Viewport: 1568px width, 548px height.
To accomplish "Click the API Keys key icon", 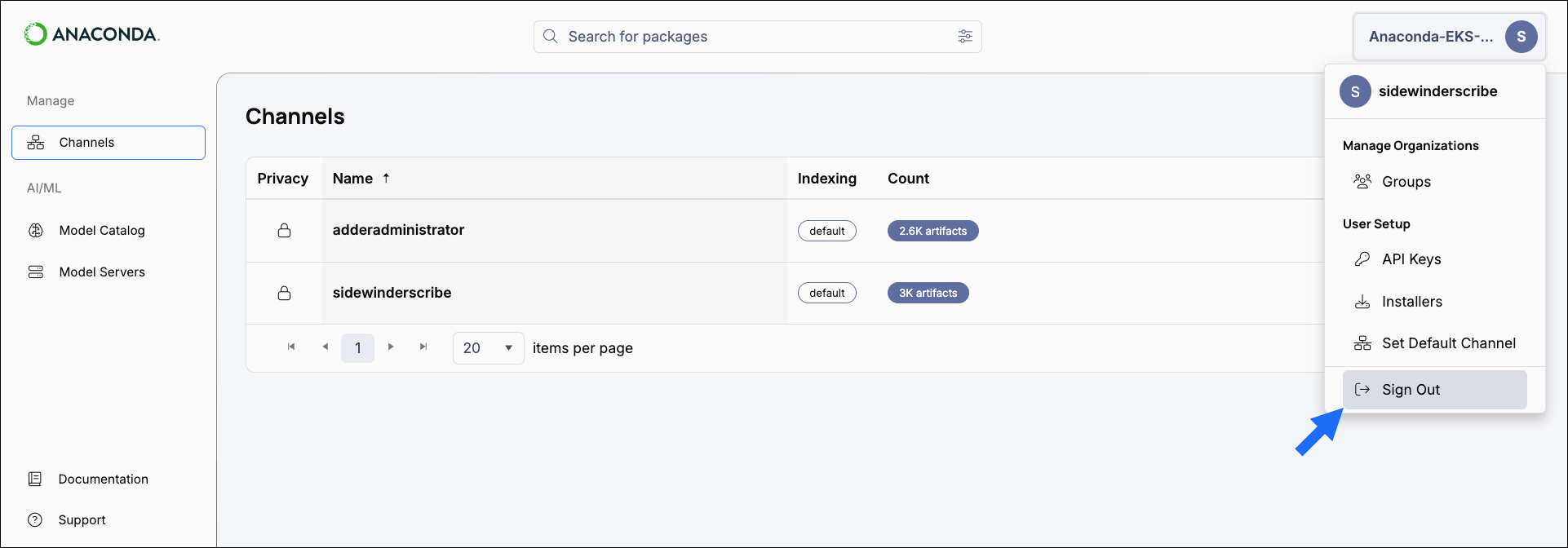I will [1362, 259].
